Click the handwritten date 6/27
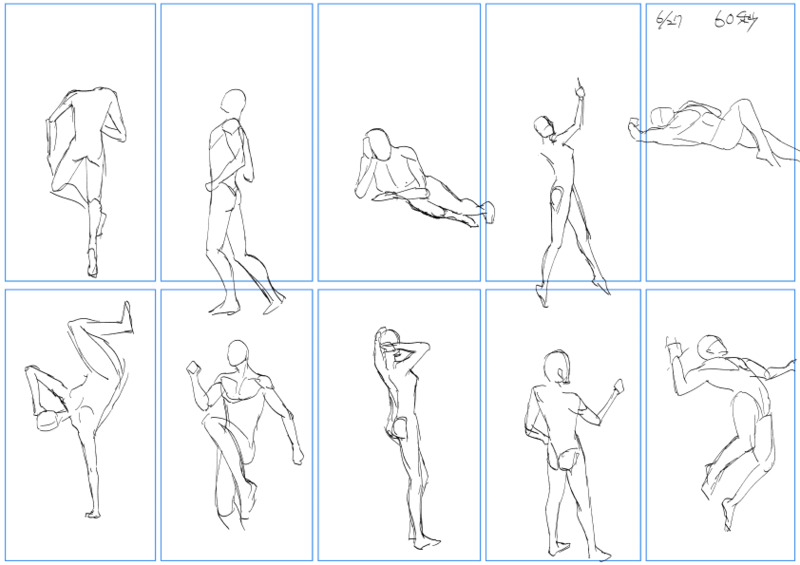Image resolution: width=800 pixels, height=565 pixels. coord(668,21)
